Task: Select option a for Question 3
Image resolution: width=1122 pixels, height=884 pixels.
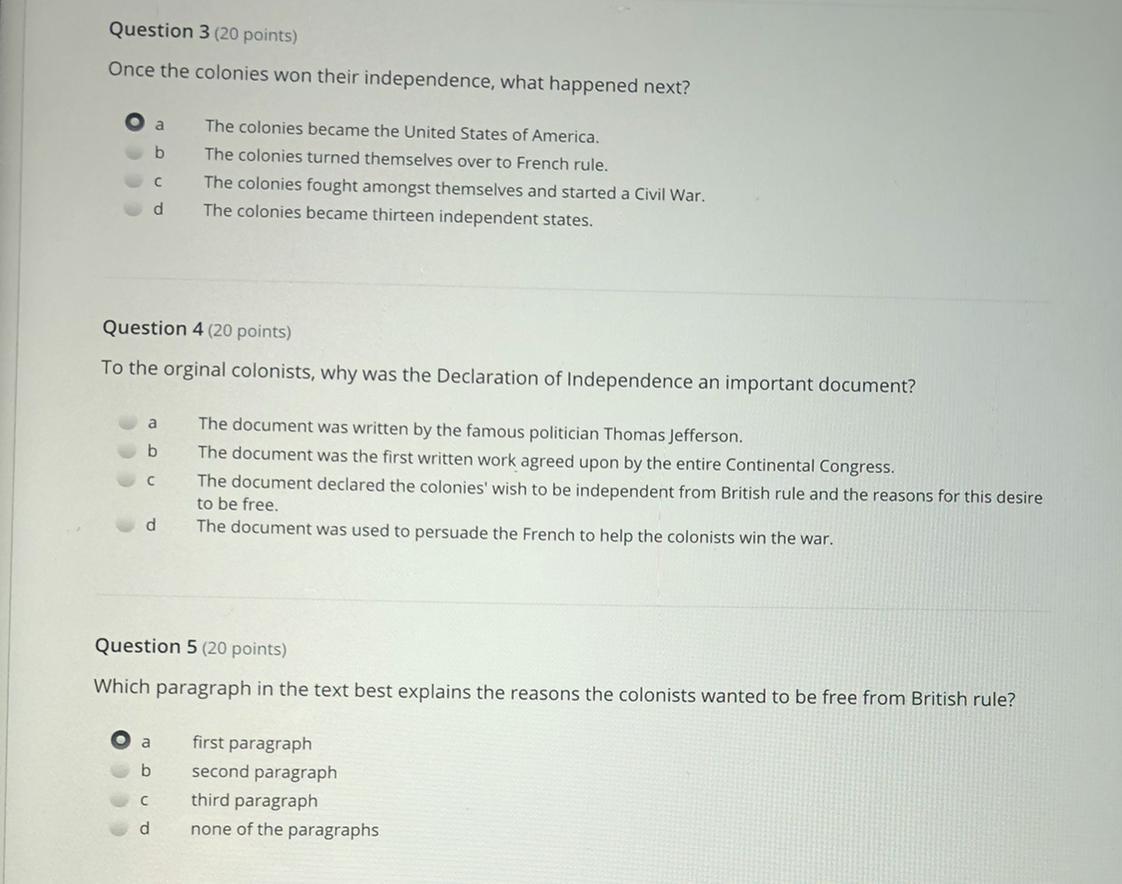Action: tap(134, 123)
